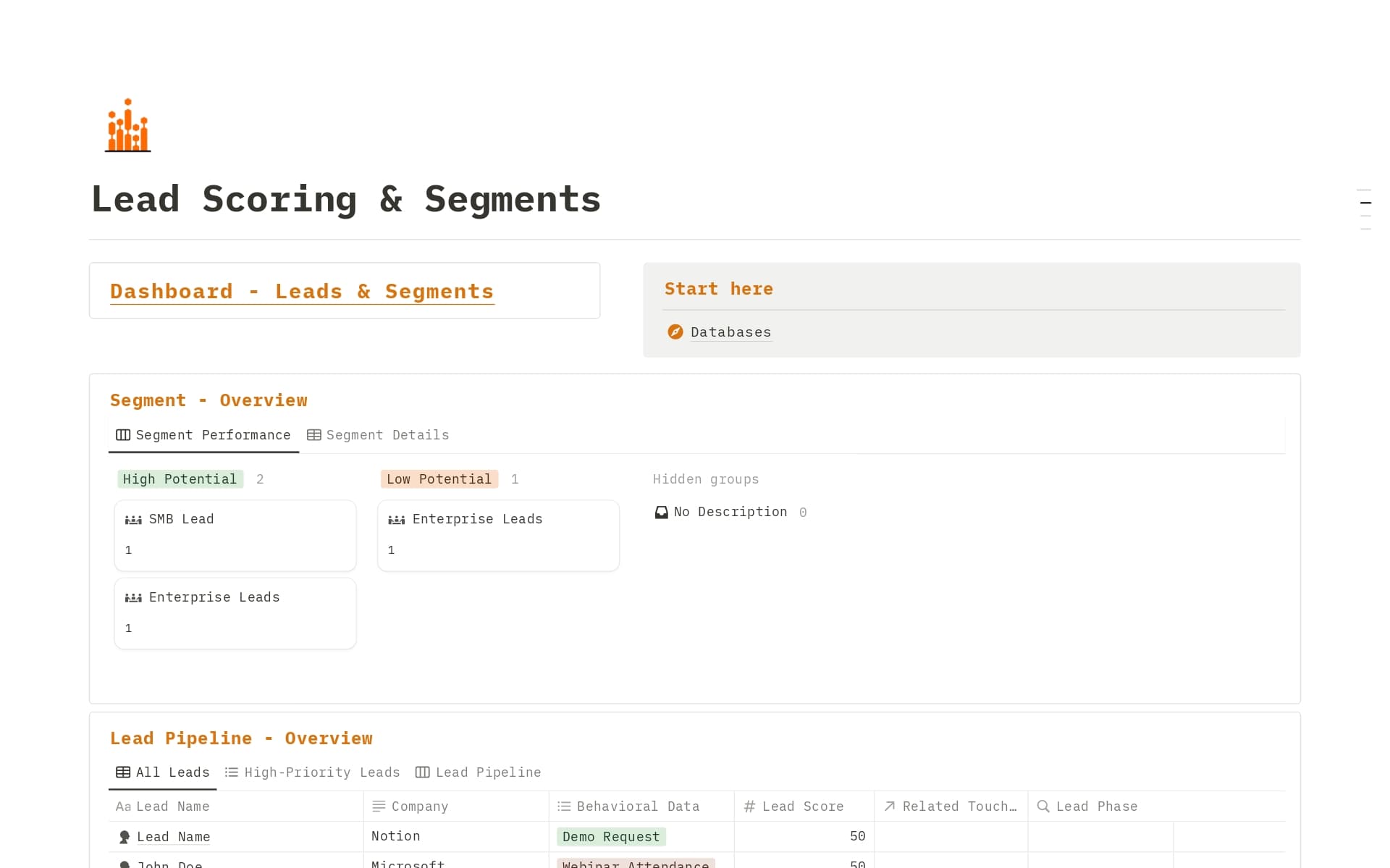The image size is (1390, 868).
Task: Open the Lead Score column header menu
Action: [x=804, y=806]
